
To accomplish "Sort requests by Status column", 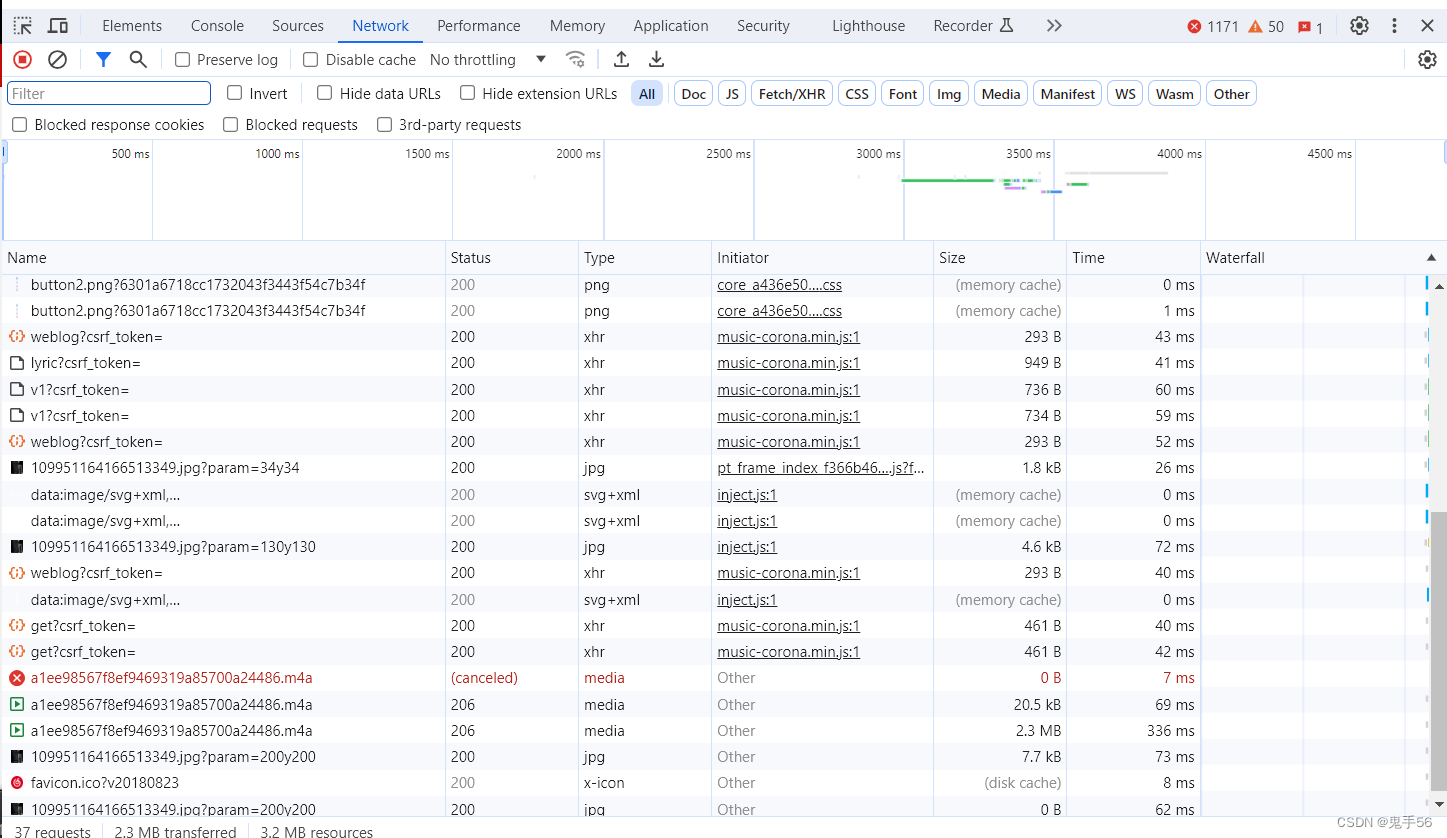I will [x=512, y=258].
